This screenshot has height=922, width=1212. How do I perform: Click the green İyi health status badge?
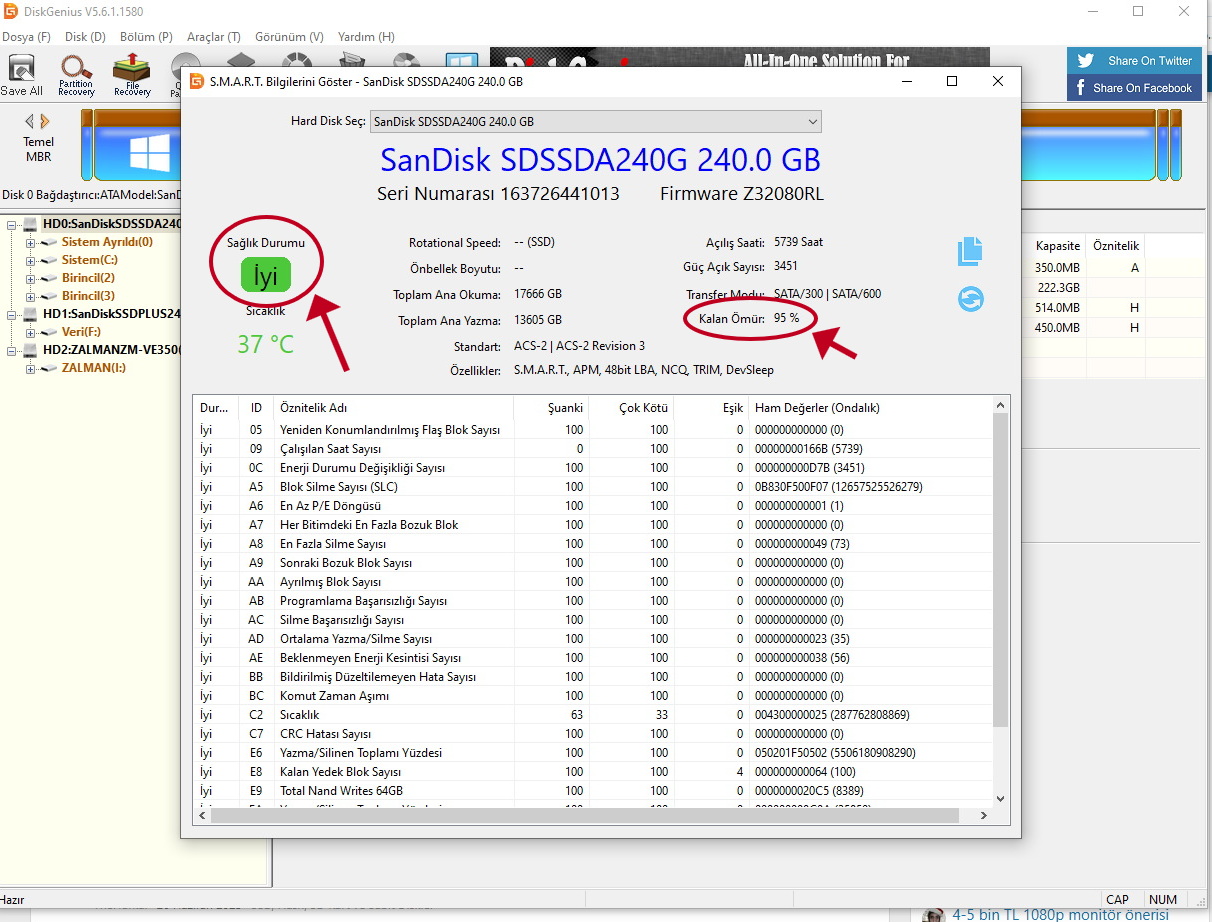coord(265,274)
